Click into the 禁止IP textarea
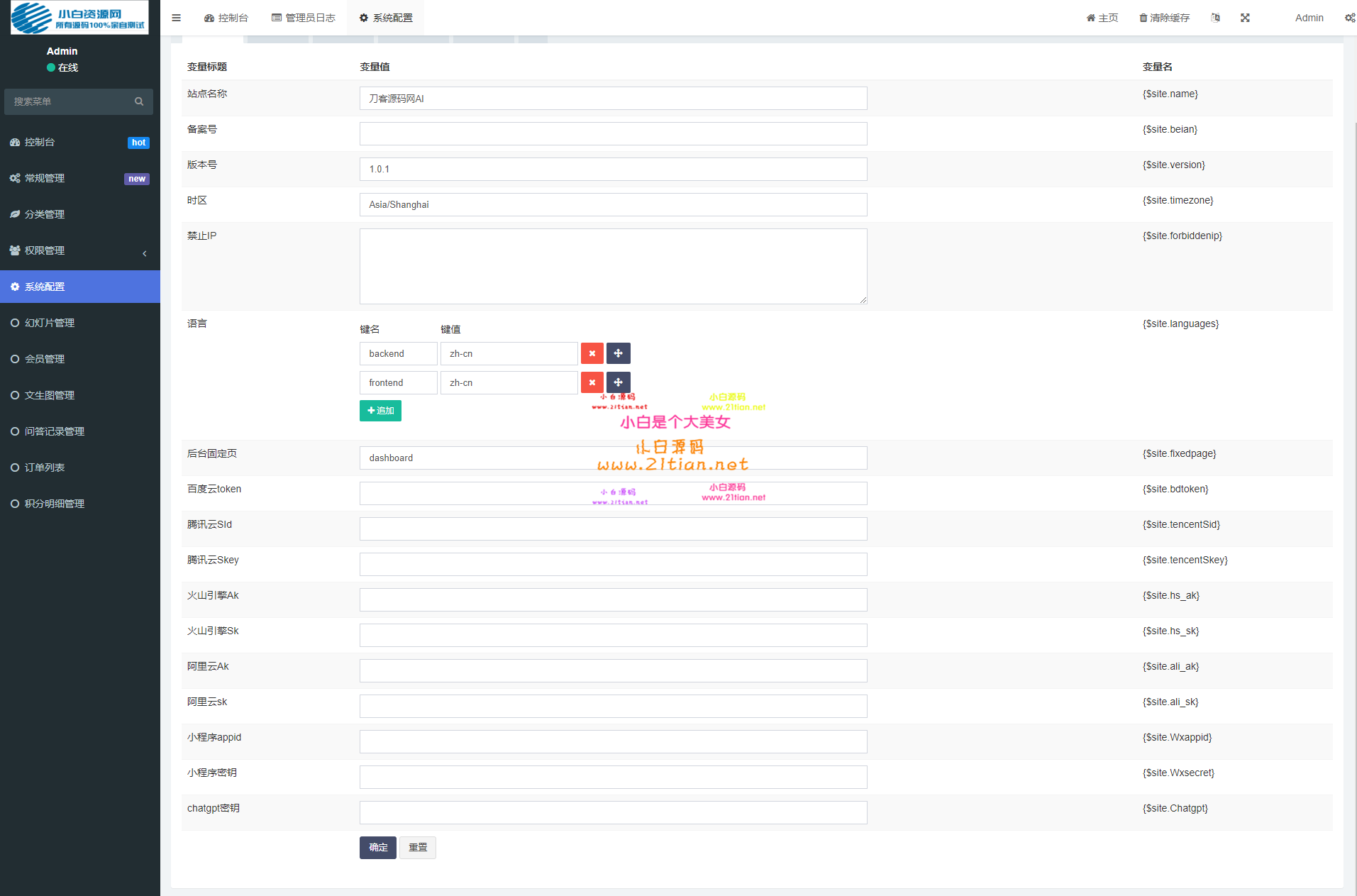 (x=613, y=266)
